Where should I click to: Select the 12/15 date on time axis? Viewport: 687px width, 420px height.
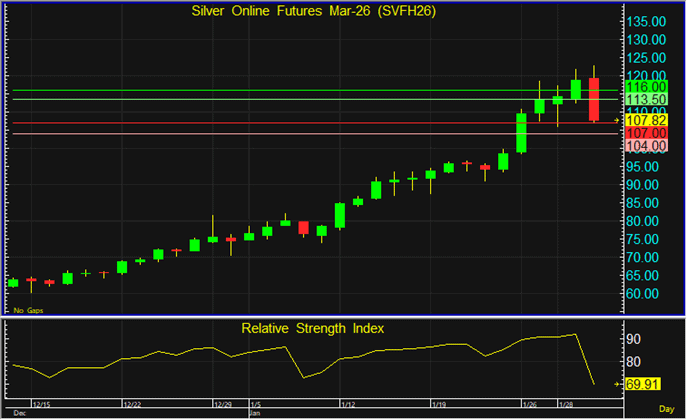[x=42, y=404]
